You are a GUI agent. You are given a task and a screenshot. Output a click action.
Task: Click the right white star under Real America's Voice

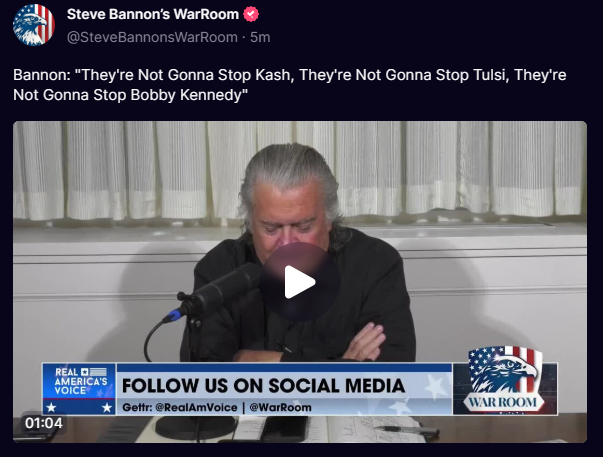tap(107, 407)
